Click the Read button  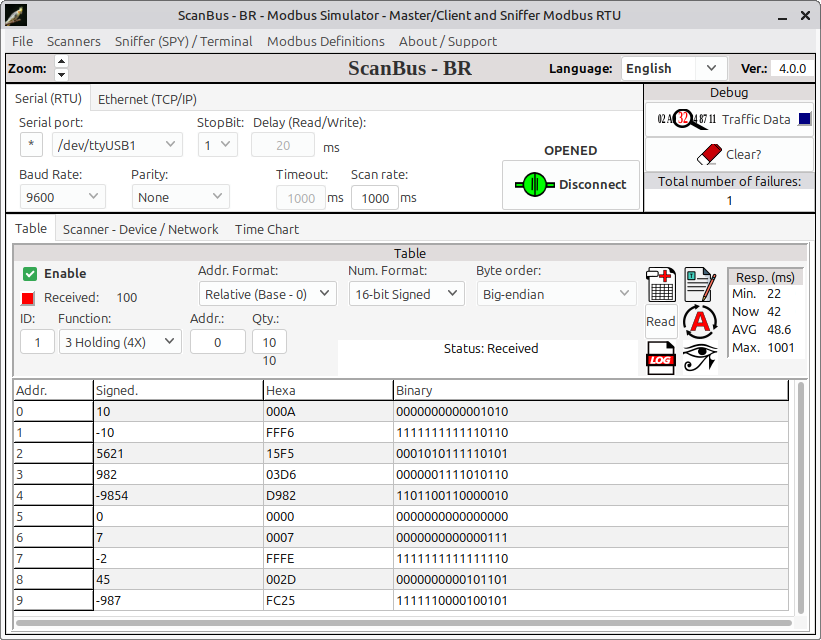[661, 322]
